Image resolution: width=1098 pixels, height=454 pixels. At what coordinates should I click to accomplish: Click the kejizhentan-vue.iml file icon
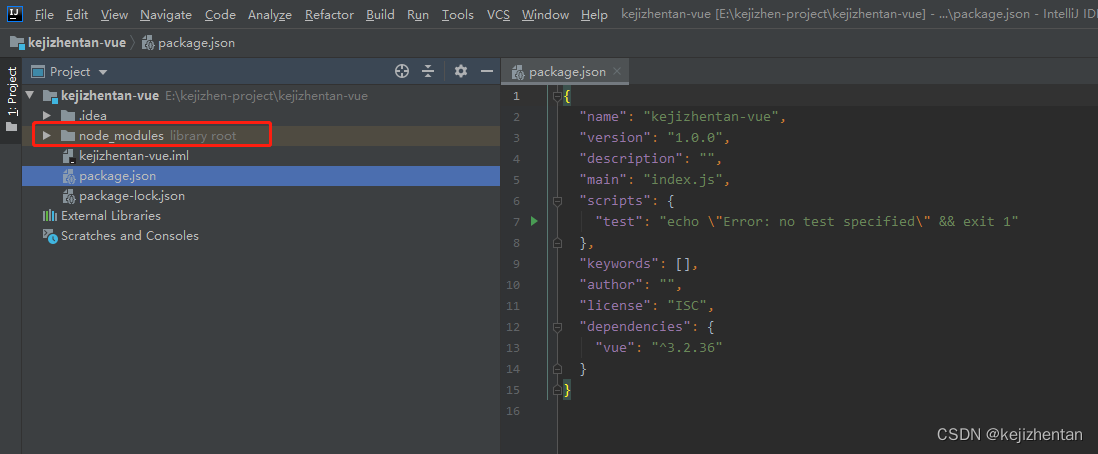click(68, 156)
